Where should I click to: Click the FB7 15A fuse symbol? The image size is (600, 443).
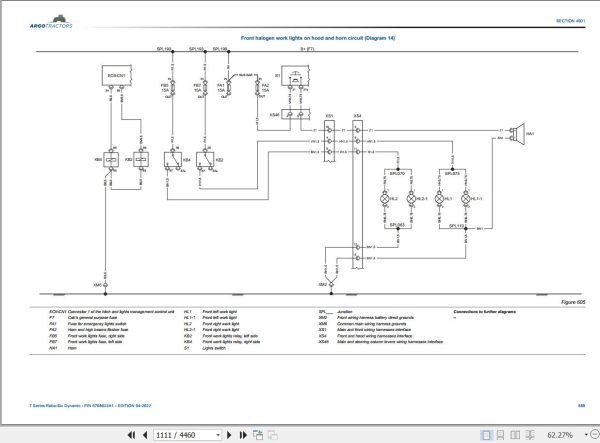point(205,89)
